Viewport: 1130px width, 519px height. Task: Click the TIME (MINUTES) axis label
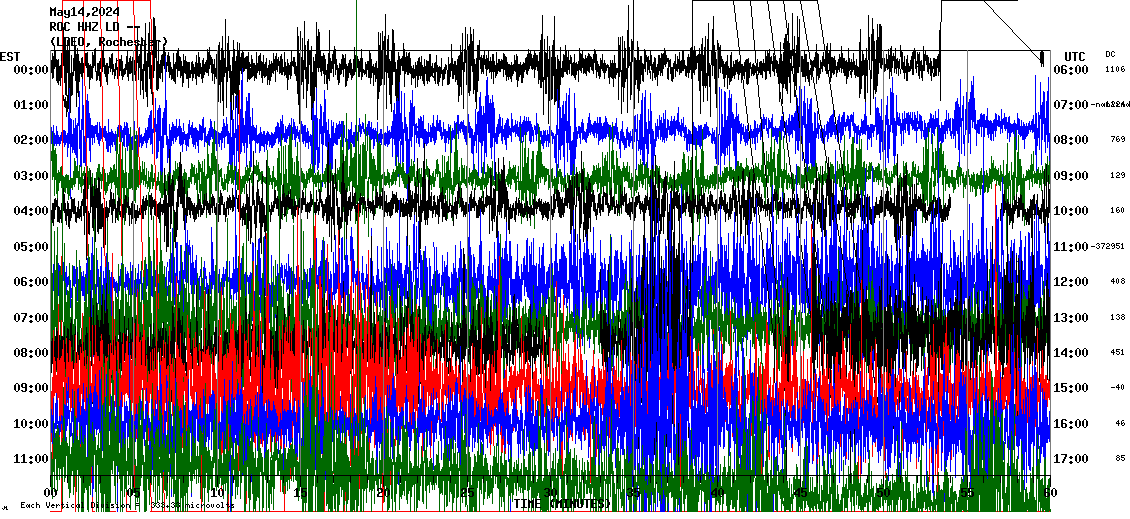[560, 504]
